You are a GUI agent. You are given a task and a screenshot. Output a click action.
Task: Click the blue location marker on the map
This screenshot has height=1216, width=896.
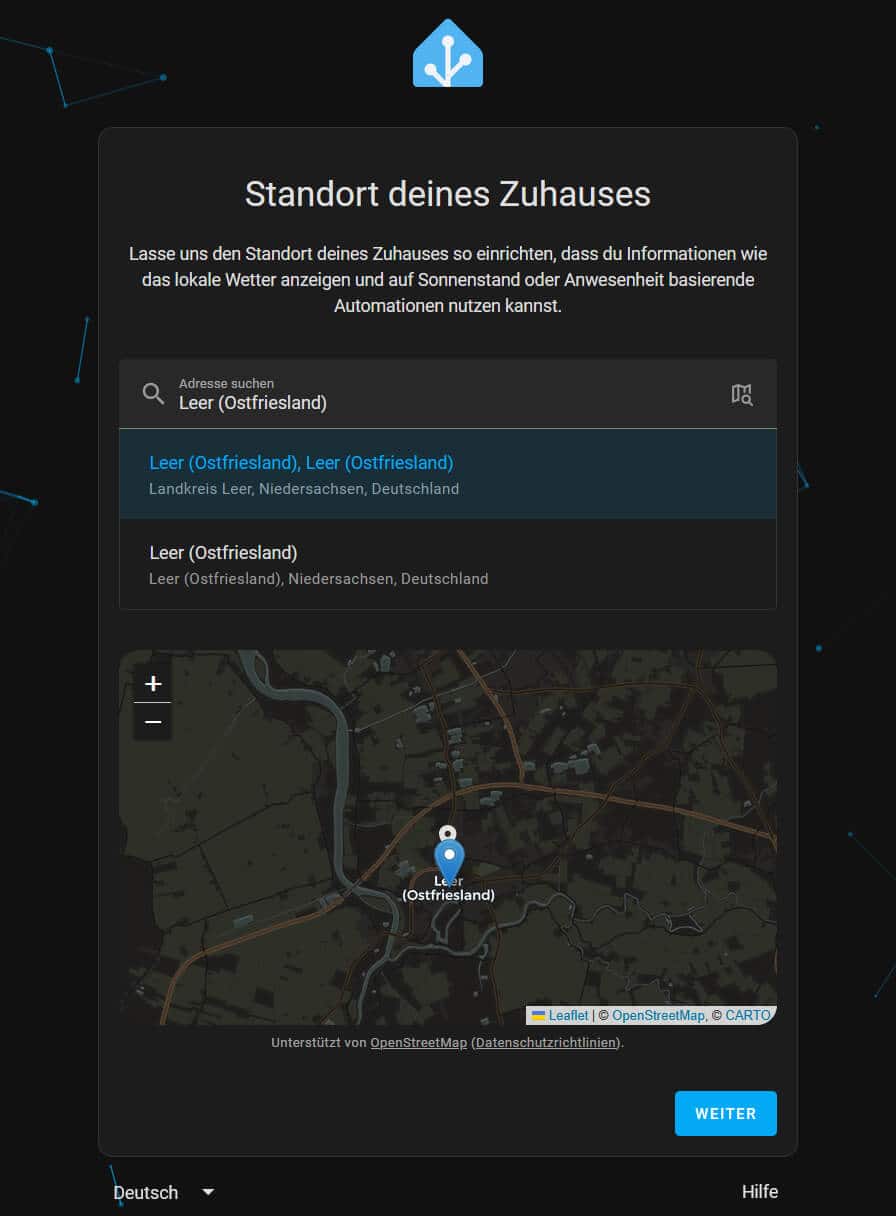[x=449, y=857]
